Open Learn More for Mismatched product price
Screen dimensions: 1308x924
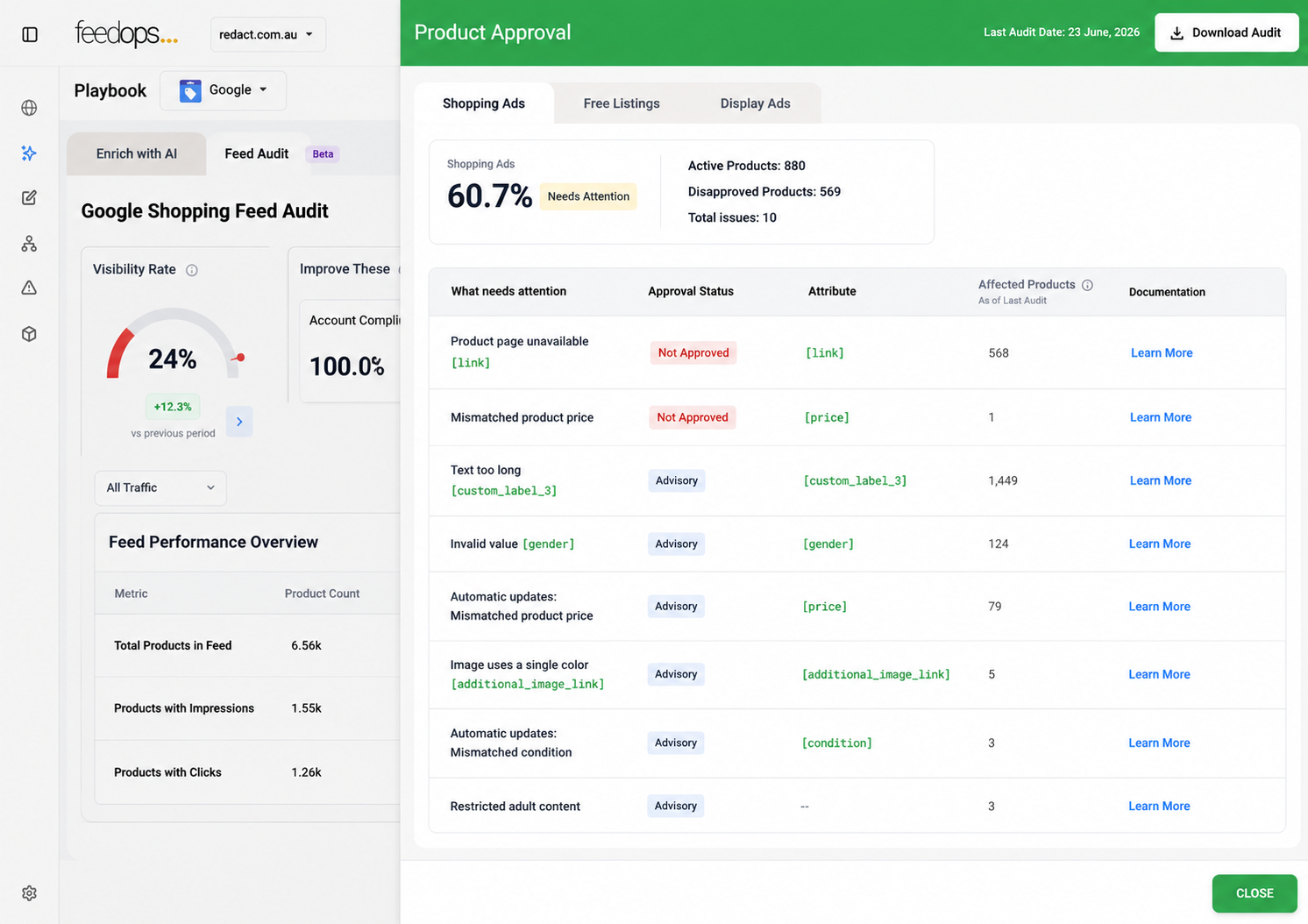tap(1161, 417)
